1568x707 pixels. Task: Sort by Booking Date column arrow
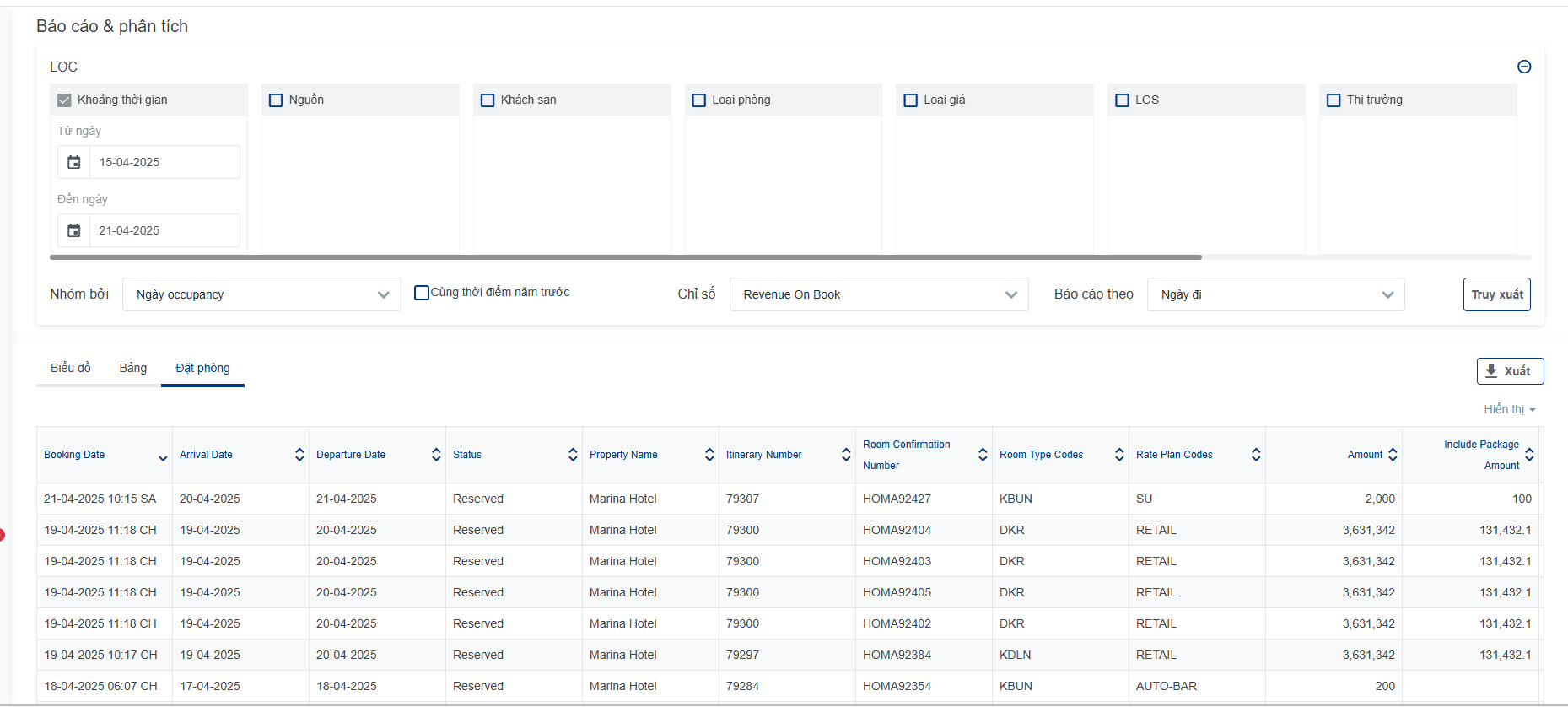[x=163, y=458]
